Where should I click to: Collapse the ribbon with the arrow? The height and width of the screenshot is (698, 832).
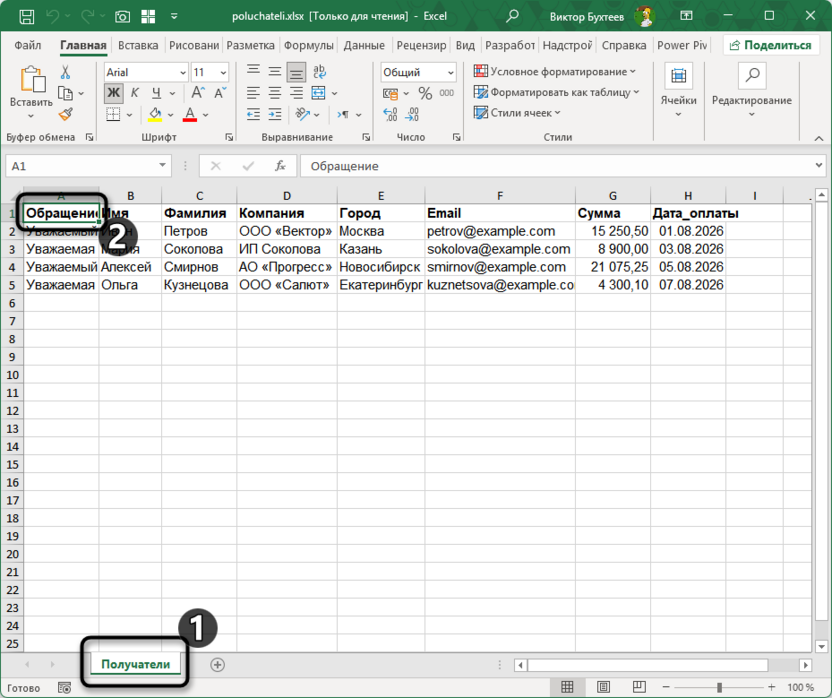(819, 139)
